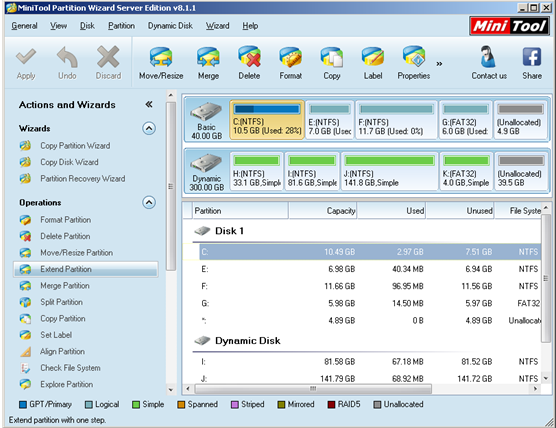Click the Contact us icon
556x428 pixels.
point(488,56)
